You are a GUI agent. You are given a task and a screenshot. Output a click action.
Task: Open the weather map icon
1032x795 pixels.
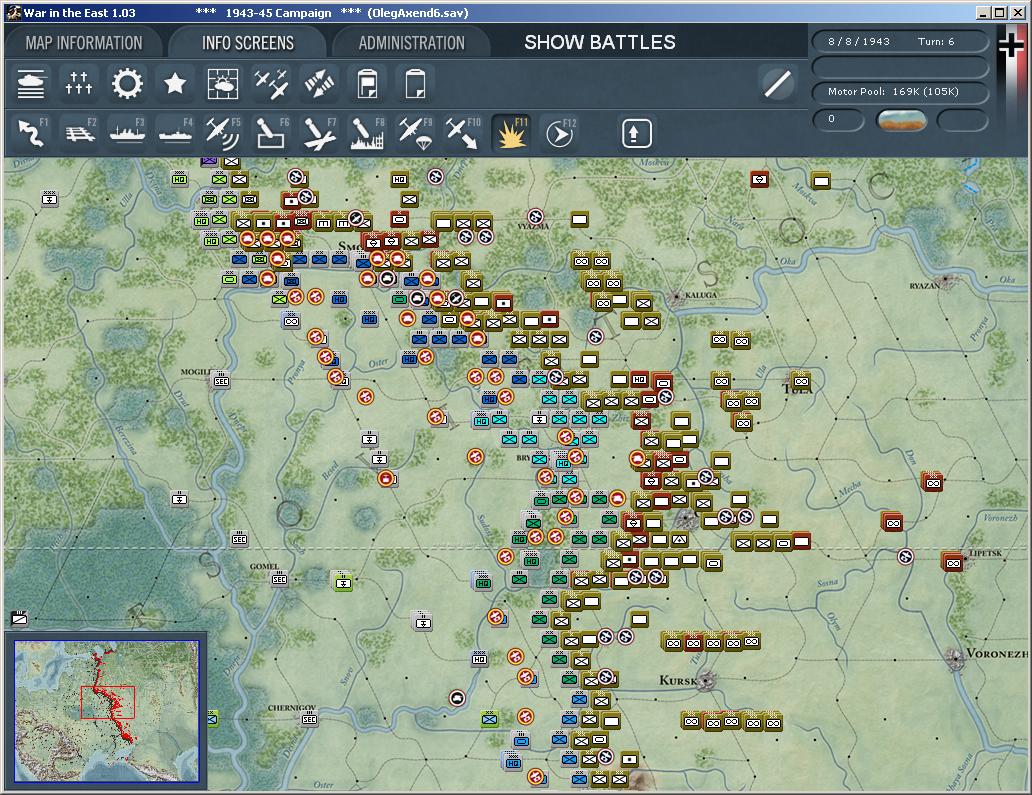coord(223,84)
